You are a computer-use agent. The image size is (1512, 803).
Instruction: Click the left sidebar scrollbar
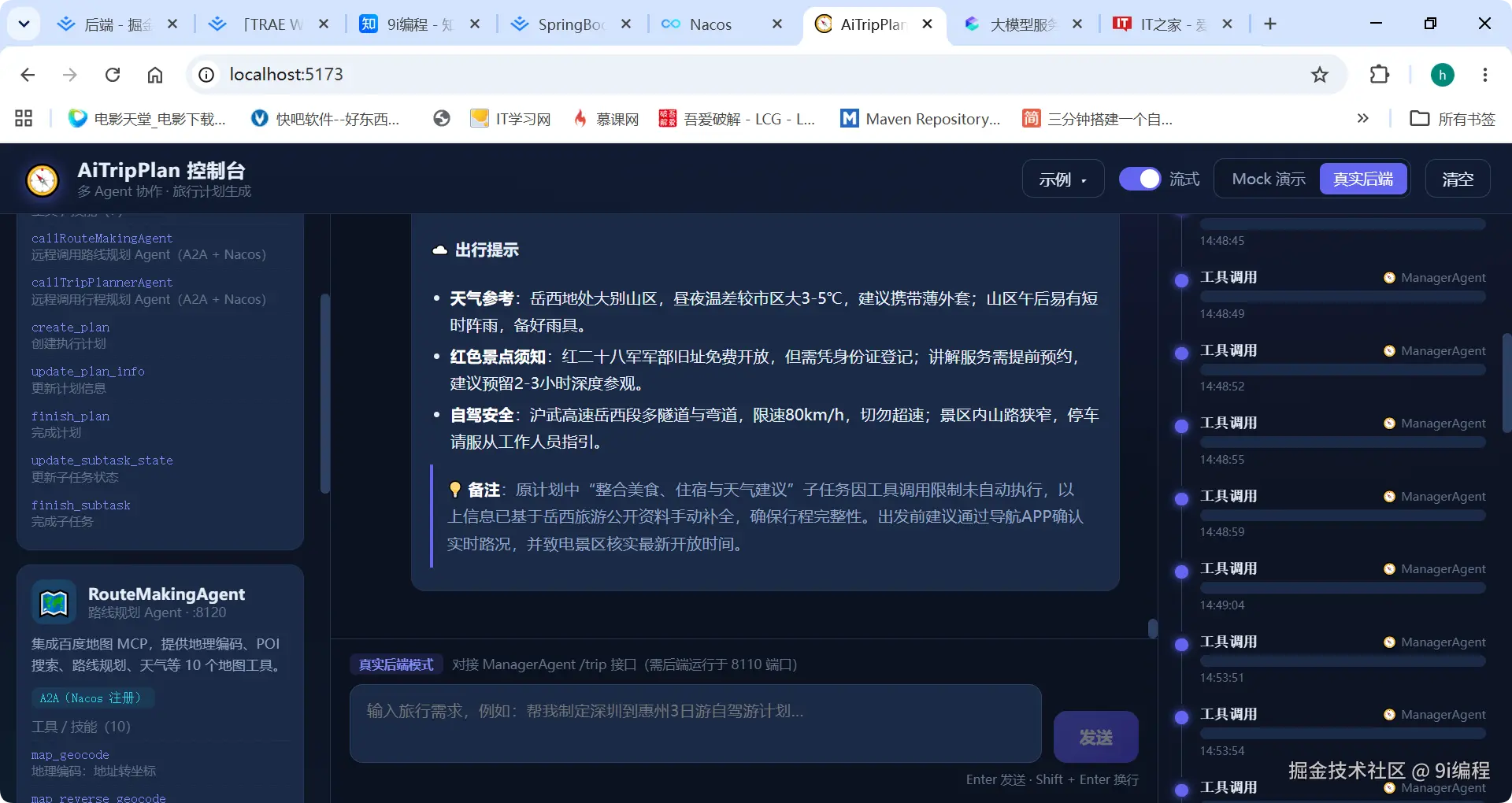click(324, 394)
